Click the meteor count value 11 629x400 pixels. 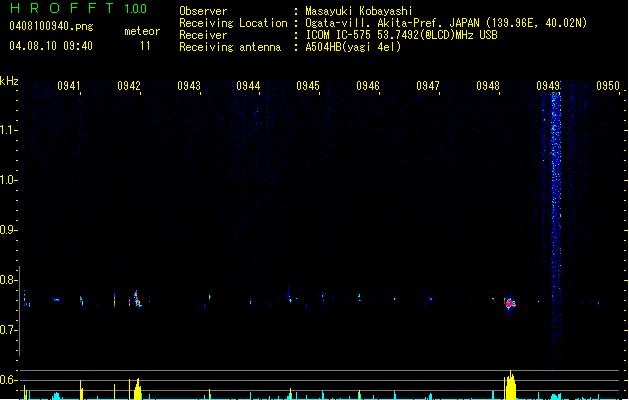point(145,46)
